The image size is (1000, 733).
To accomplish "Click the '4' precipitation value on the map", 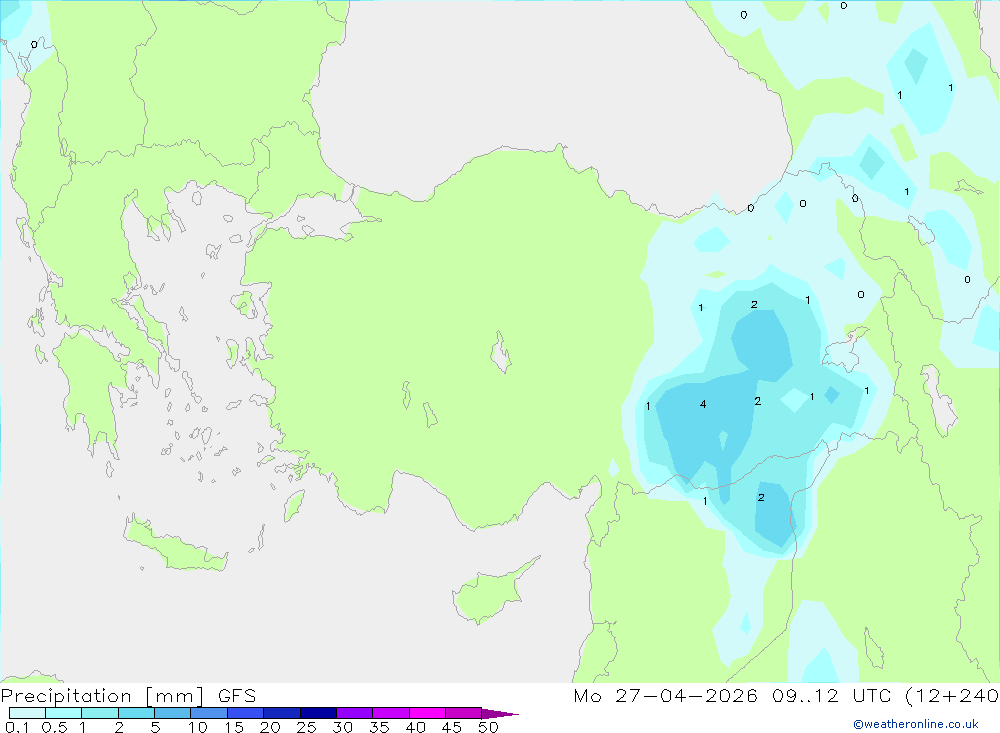I will (703, 404).
